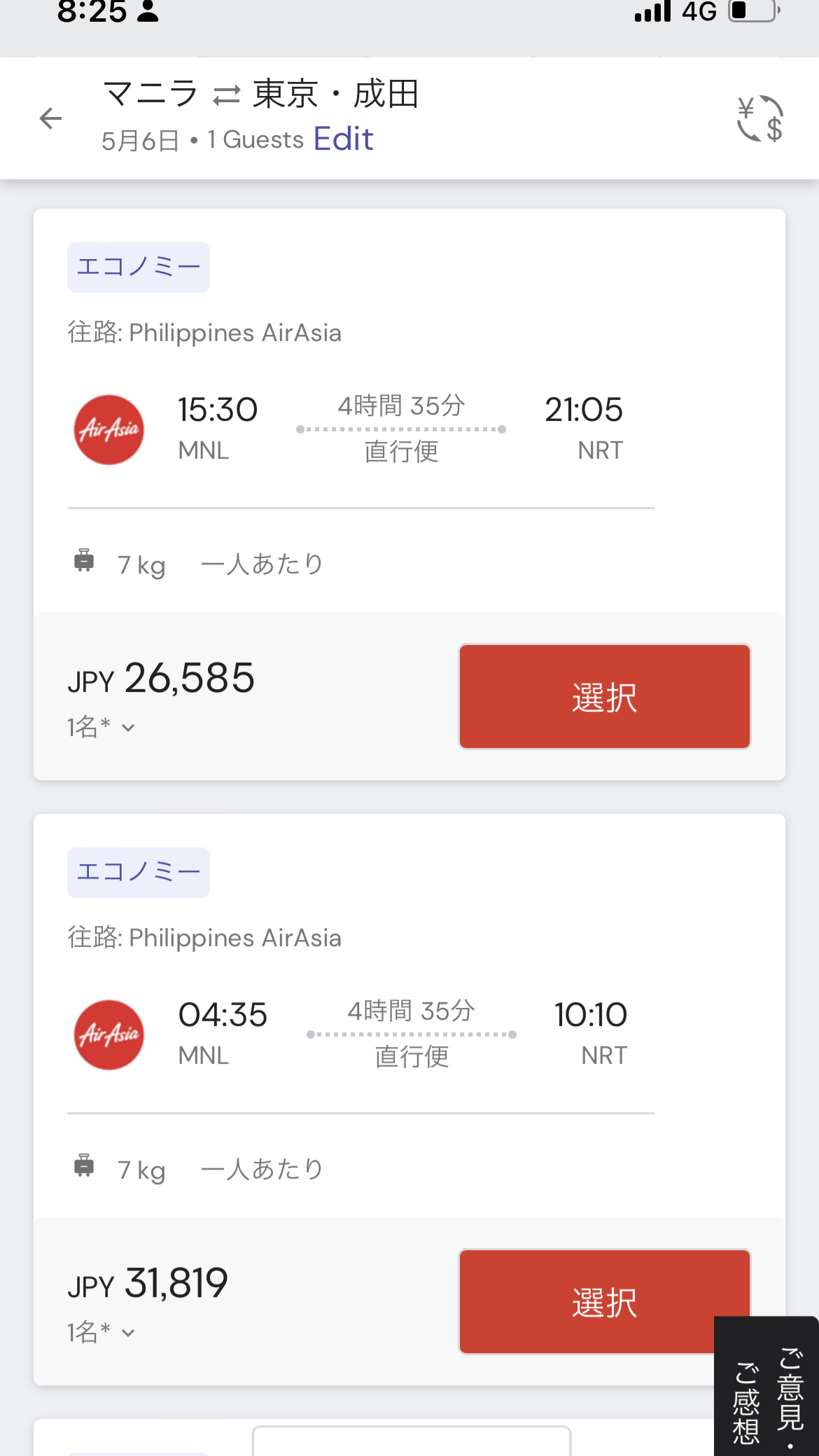
Task: Tap the 15:30 MNL departure time
Action: tap(218, 410)
